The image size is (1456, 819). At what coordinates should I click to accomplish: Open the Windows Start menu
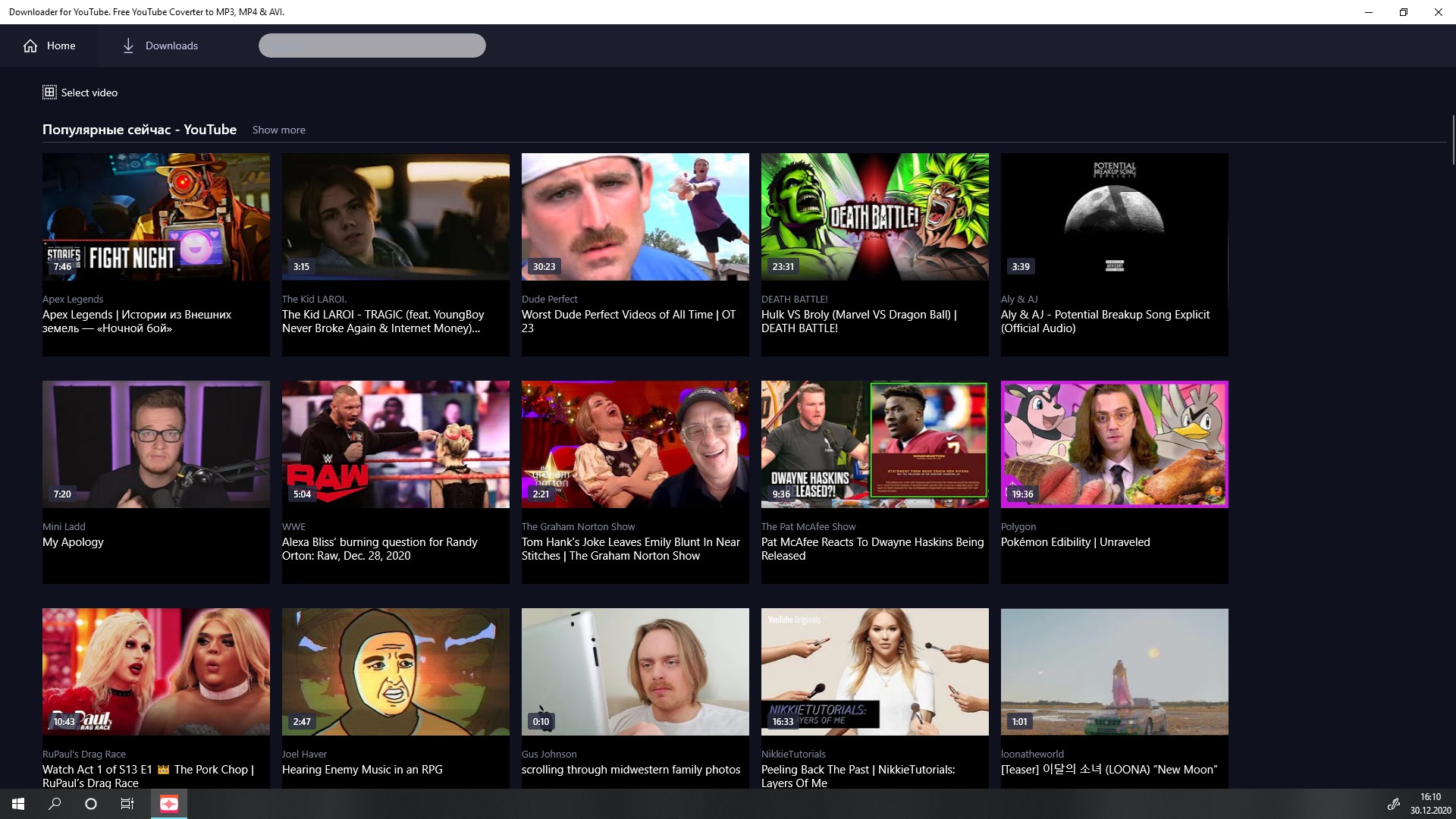(16, 803)
